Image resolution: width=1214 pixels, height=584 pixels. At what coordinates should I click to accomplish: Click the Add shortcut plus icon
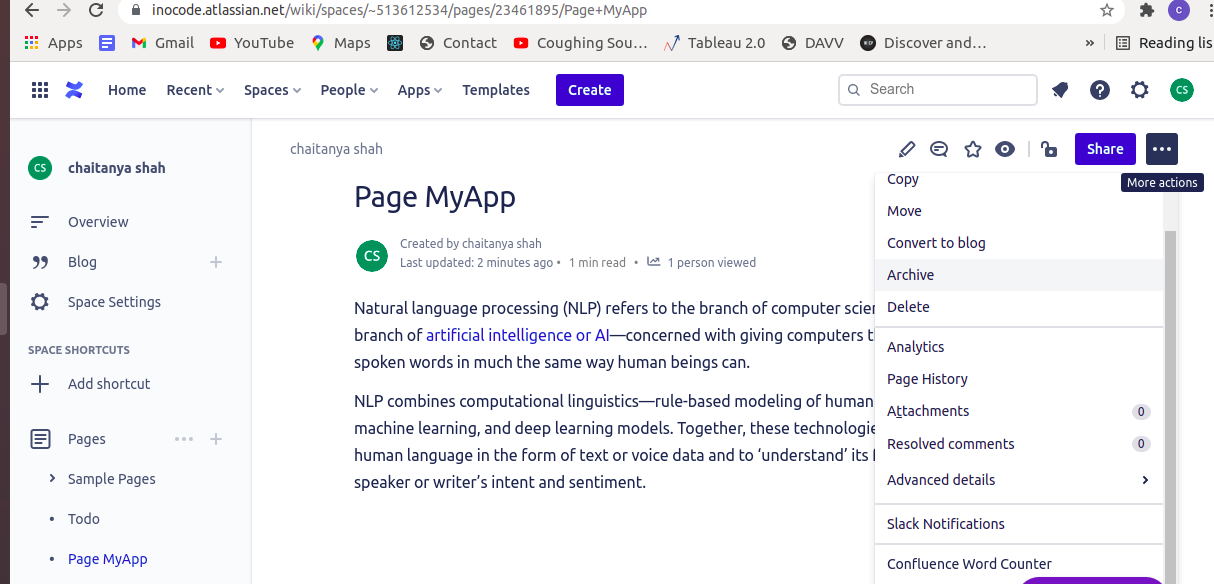40,384
